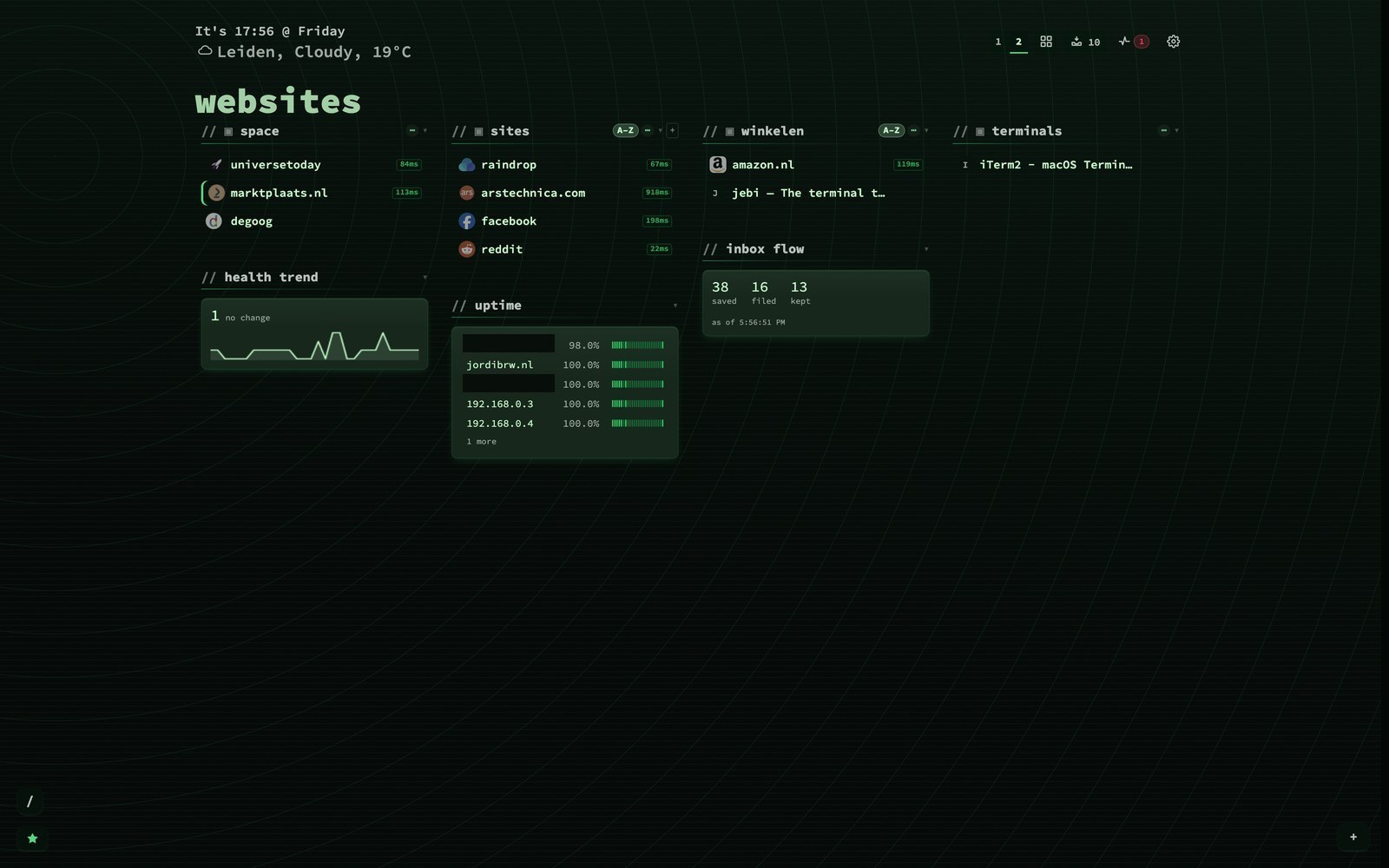Click the 'as of 5:56:51 PM' timestamp
Image resolution: width=1389 pixels, height=868 pixels.
pos(748,322)
